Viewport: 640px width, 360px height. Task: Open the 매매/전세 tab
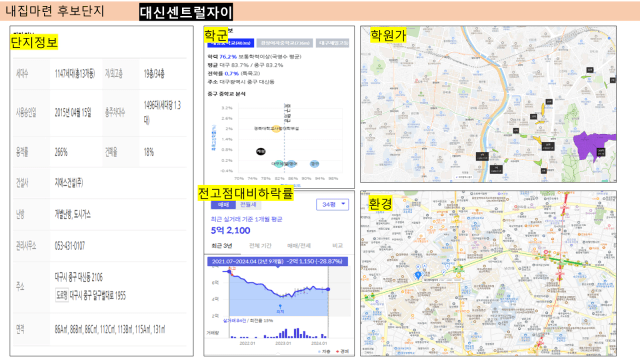(299, 245)
